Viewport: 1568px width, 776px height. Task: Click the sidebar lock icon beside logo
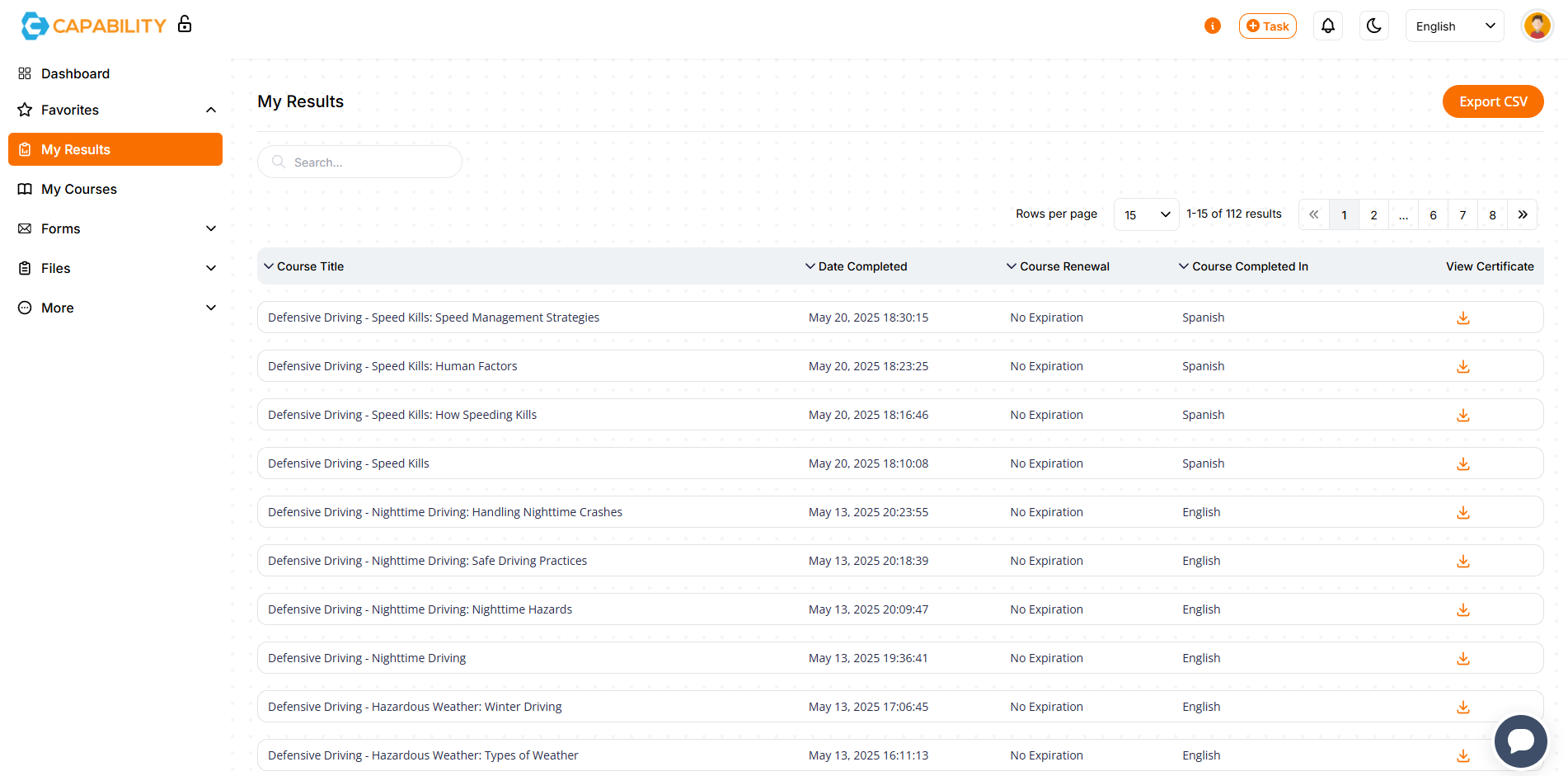coord(185,24)
